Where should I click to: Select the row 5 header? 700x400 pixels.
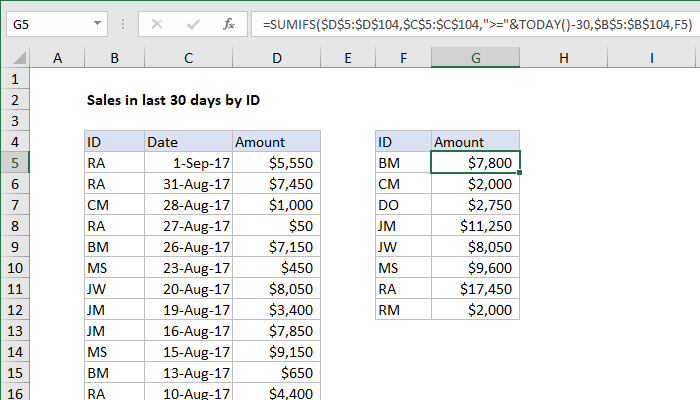point(14,162)
